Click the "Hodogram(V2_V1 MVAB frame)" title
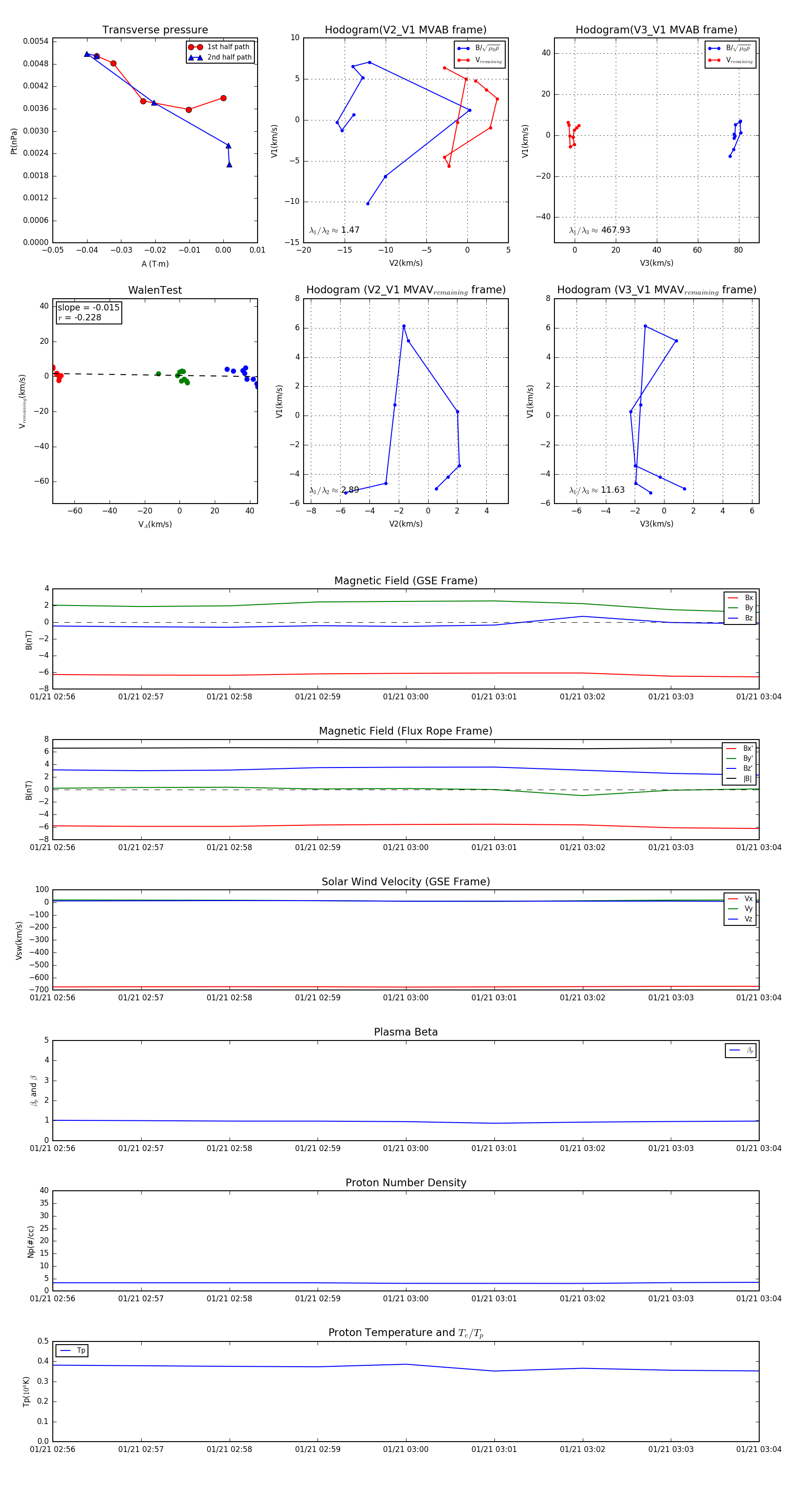The height and width of the screenshot is (1489, 812). tap(406, 30)
